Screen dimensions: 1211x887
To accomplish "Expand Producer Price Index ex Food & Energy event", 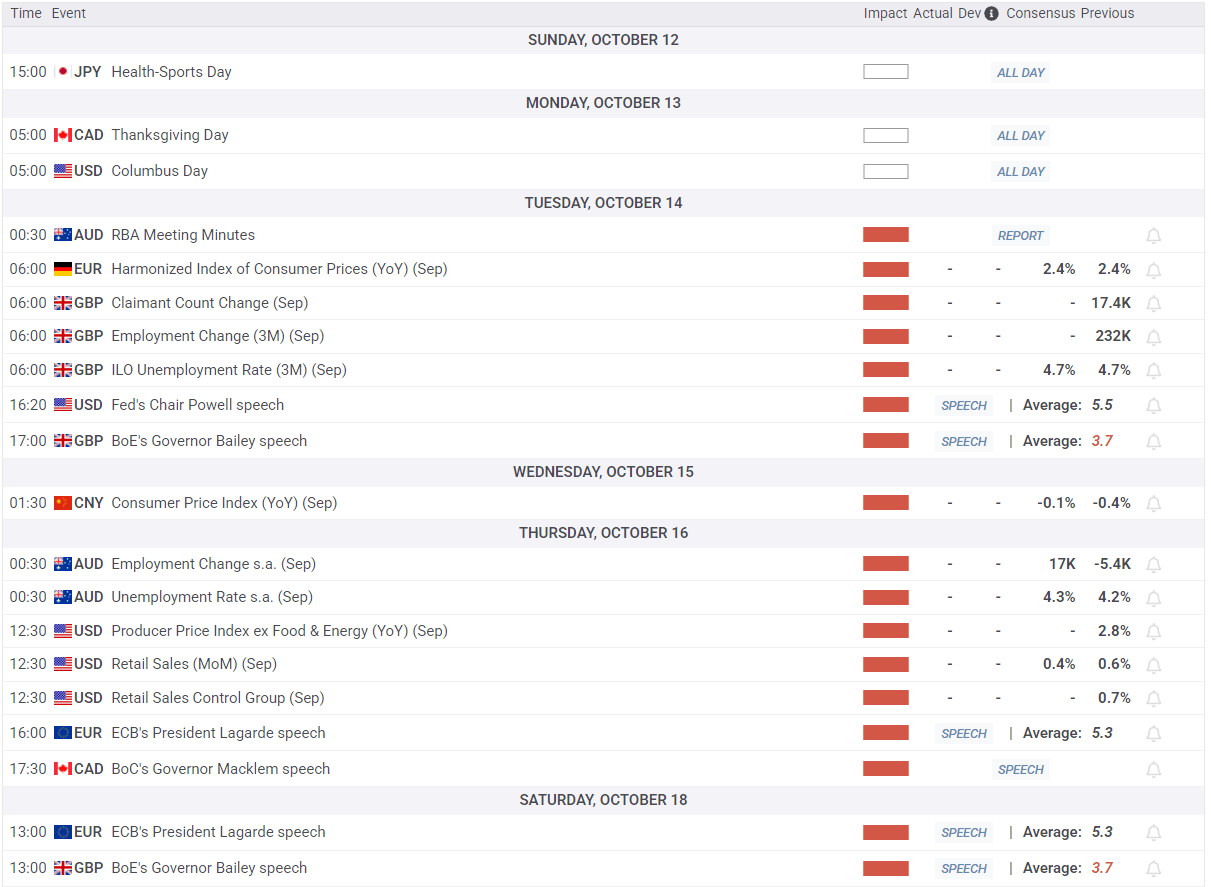I will coord(279,631).
